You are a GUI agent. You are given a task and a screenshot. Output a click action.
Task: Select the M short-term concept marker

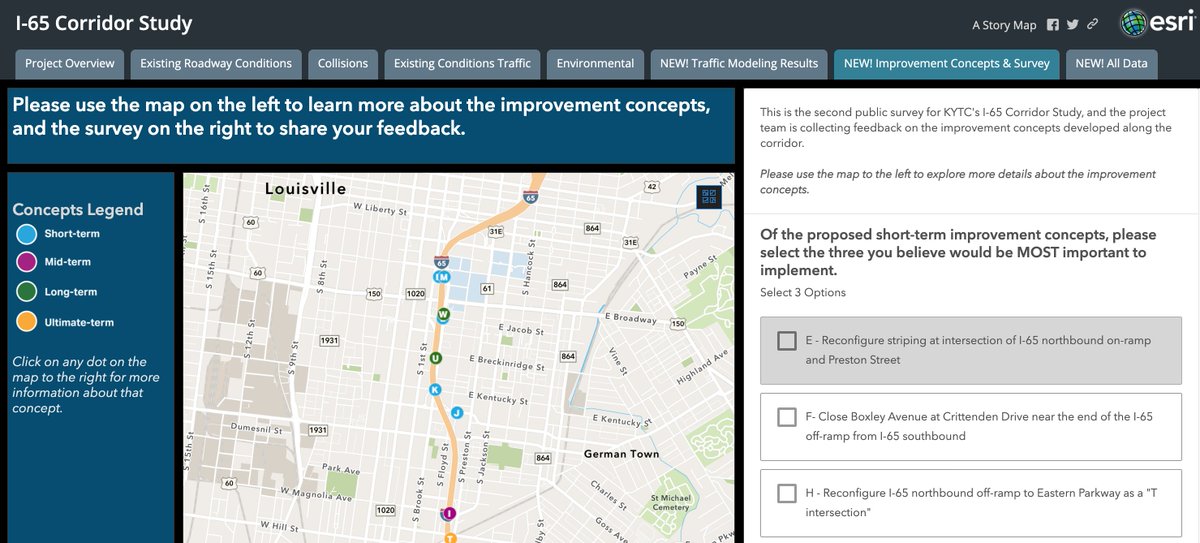tap(446, 277)
